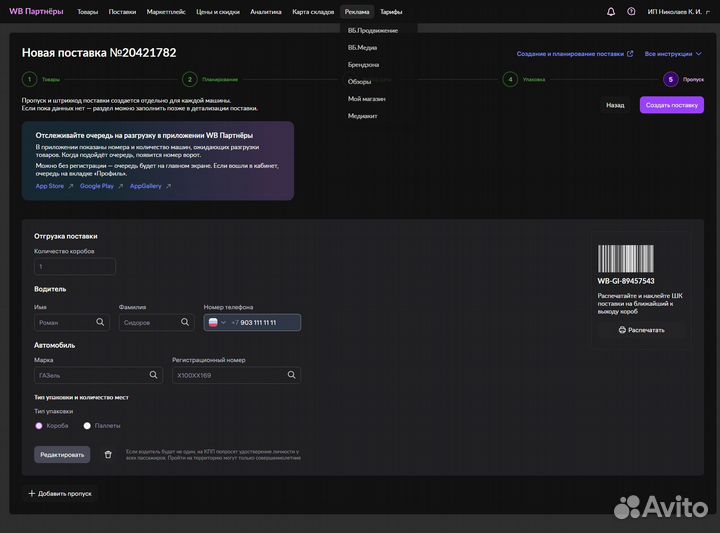Open the notifications bell
The width and height of the screenshot is (720, 533).
(611, 12)
